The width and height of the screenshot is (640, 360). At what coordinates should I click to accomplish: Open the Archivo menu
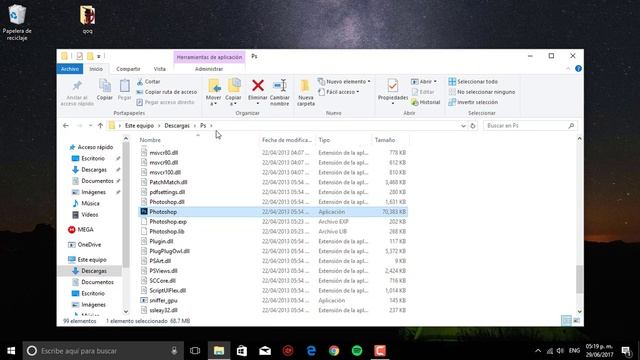tap(70, 69)
